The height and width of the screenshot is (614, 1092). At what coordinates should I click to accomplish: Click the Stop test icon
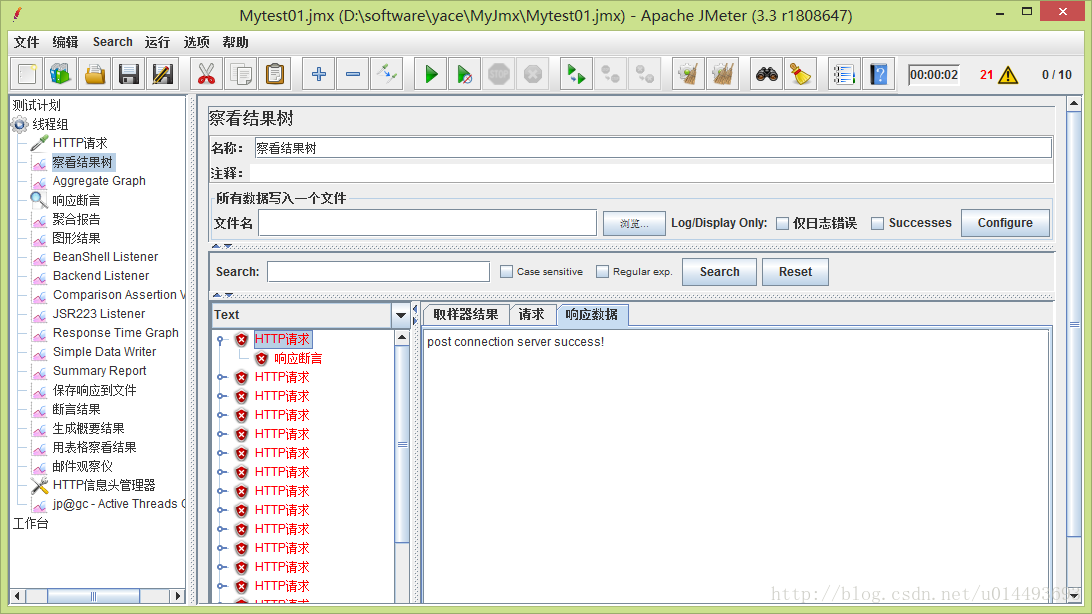pos(499,74)
